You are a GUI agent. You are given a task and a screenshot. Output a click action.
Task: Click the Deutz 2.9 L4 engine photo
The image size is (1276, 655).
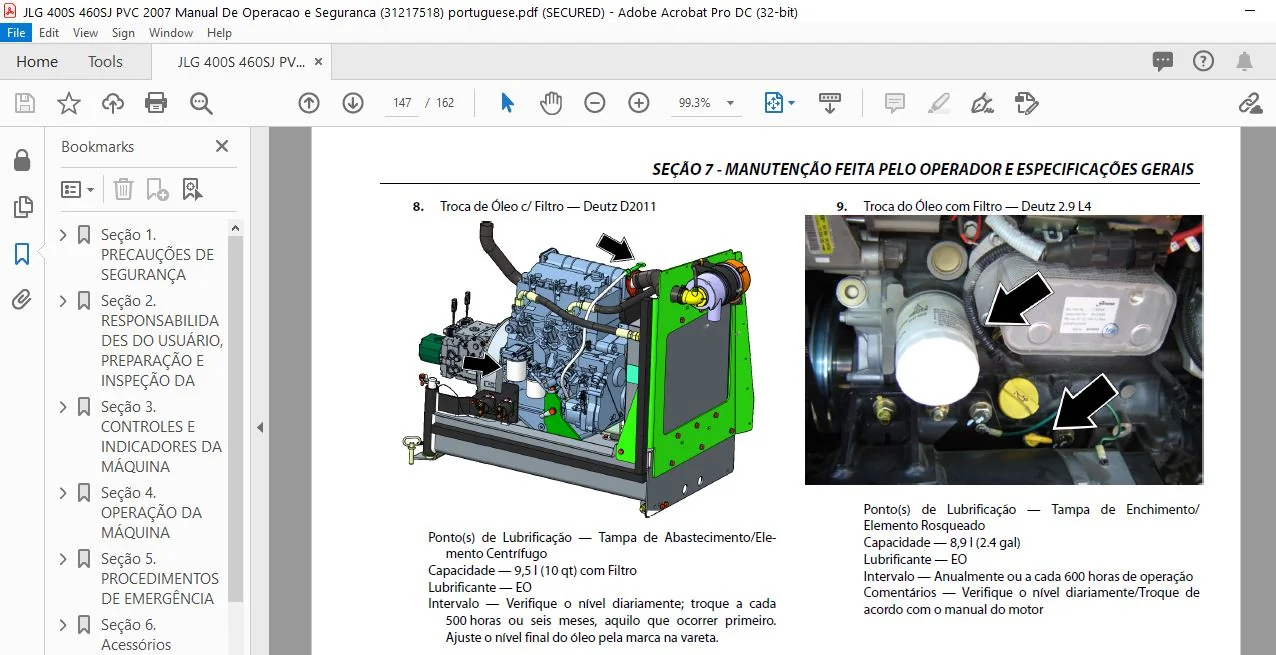(1004, 350)
